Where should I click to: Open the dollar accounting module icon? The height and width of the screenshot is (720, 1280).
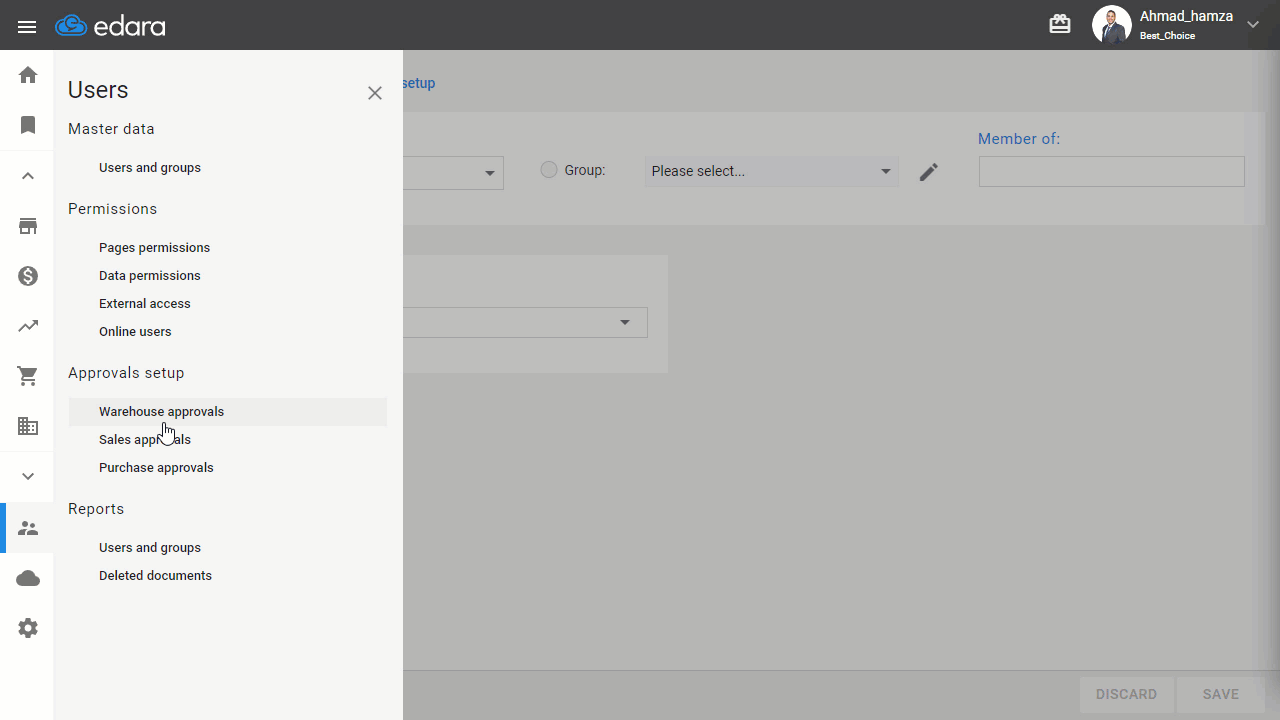click(28, 276)
